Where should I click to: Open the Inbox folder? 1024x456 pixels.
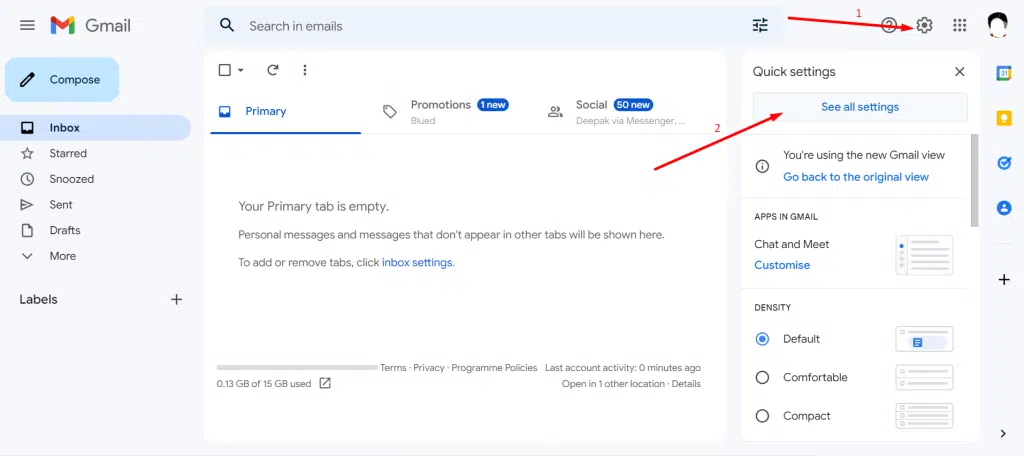95,127
